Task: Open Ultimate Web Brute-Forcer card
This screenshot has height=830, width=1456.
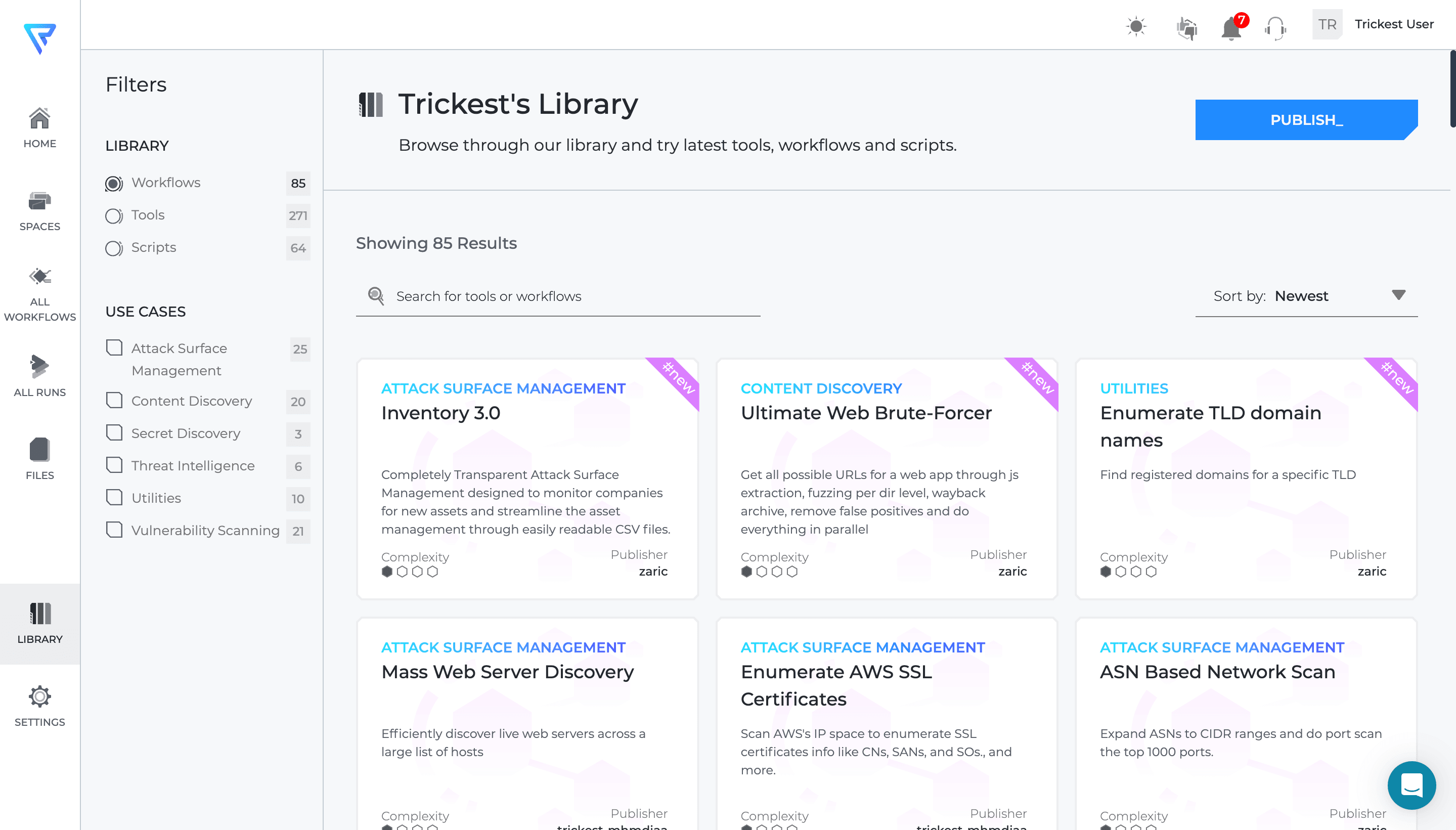Action: pos(886,479)
